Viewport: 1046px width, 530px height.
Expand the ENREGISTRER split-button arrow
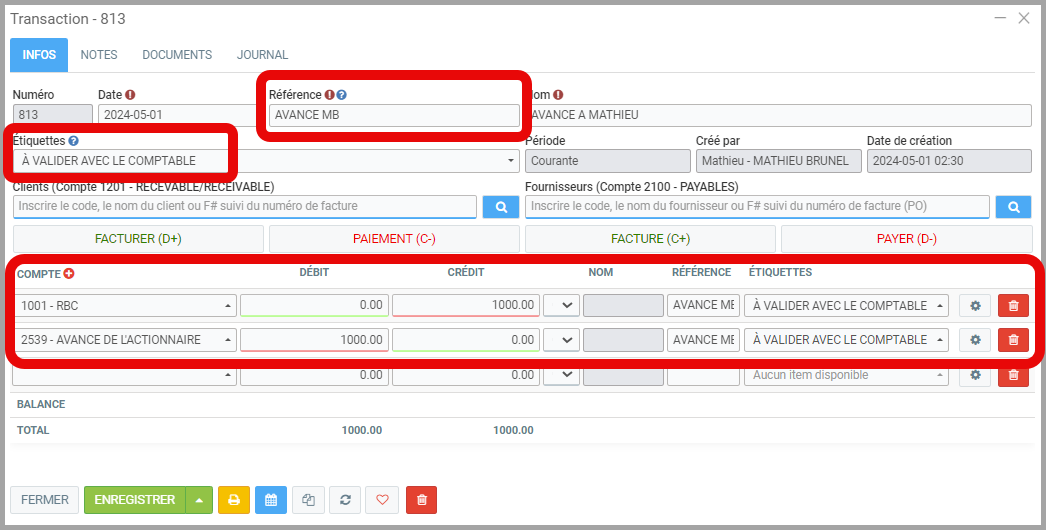(x=199, y=500)
